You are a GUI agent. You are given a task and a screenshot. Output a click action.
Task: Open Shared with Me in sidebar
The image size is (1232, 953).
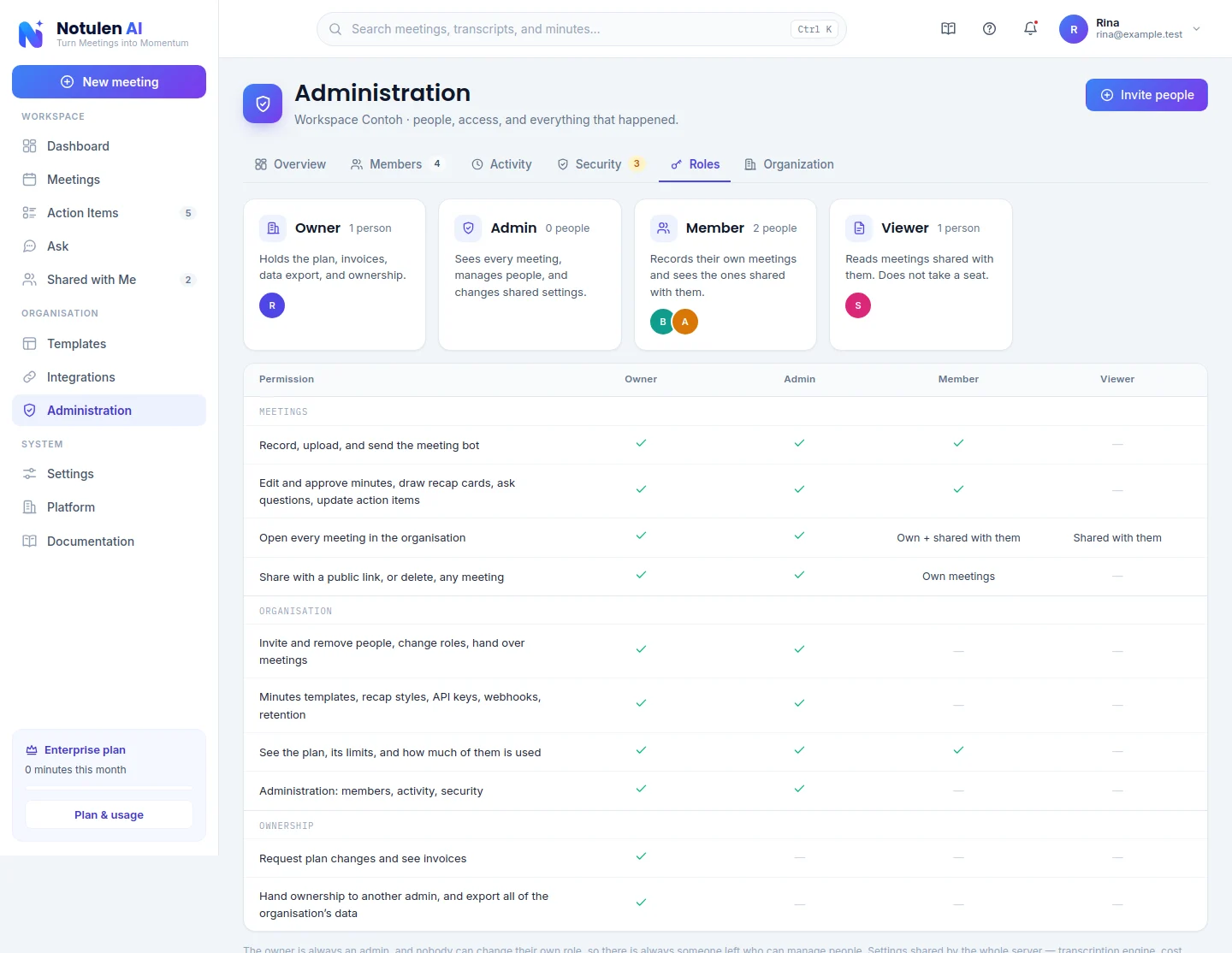tap(109, 280)
